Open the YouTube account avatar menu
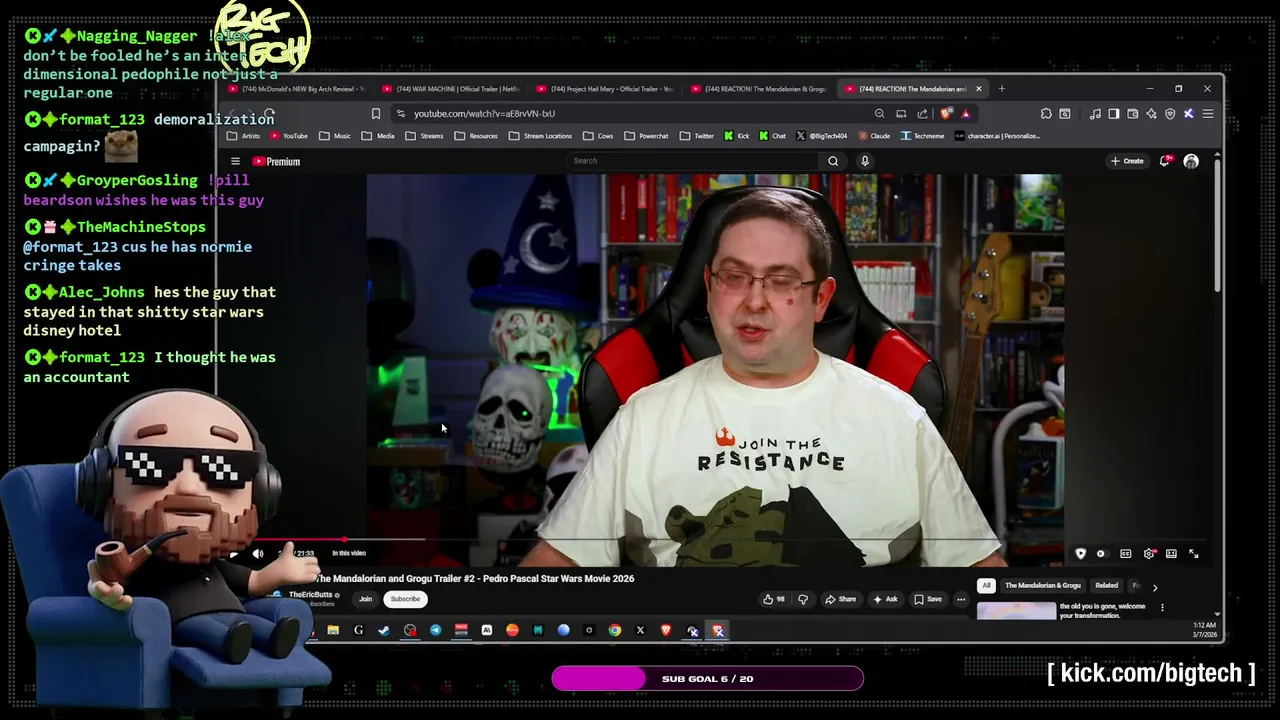1280x720 pixels. pyautogui.click(x=1191, y=161)
